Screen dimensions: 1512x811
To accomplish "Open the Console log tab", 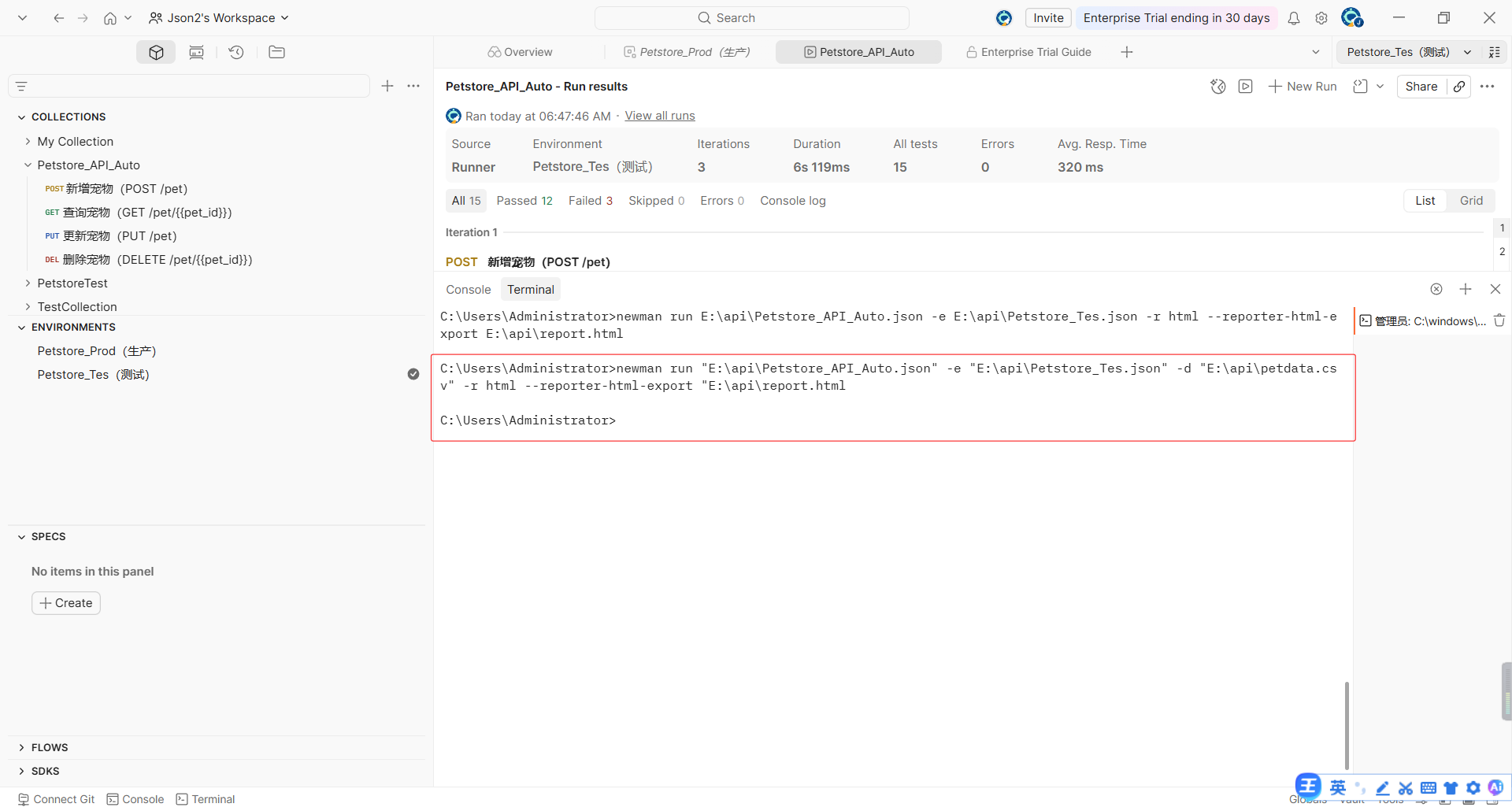I will pyautogui.click(x=793, y=201).
